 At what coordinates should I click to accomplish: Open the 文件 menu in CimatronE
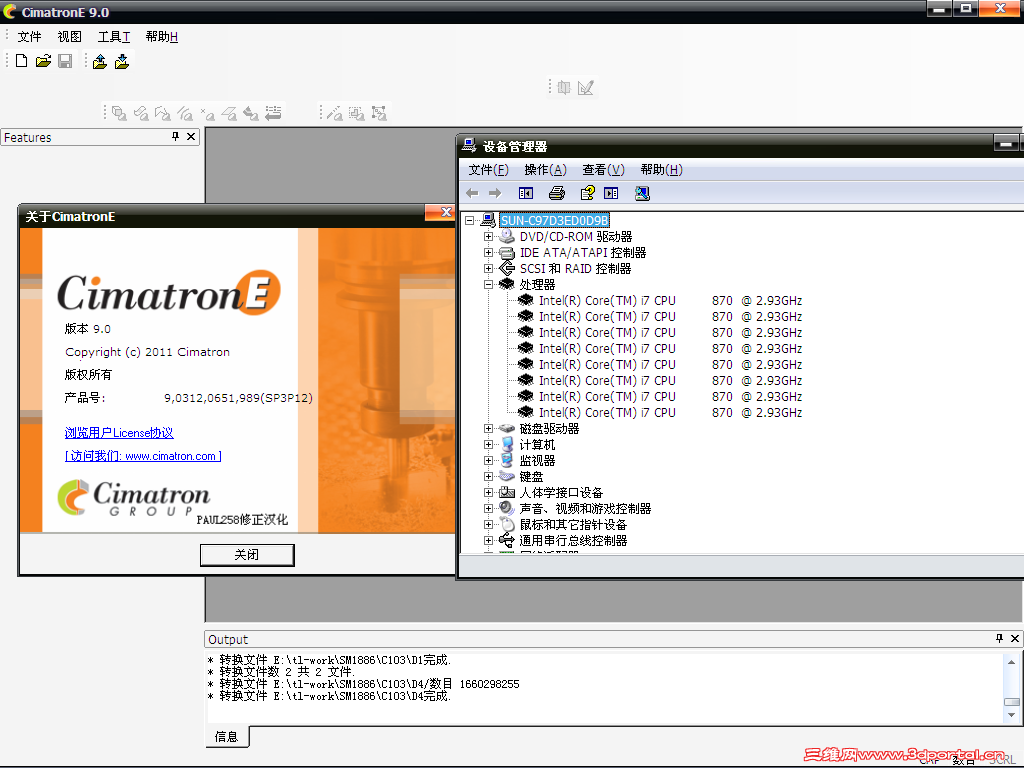point(29,37)
